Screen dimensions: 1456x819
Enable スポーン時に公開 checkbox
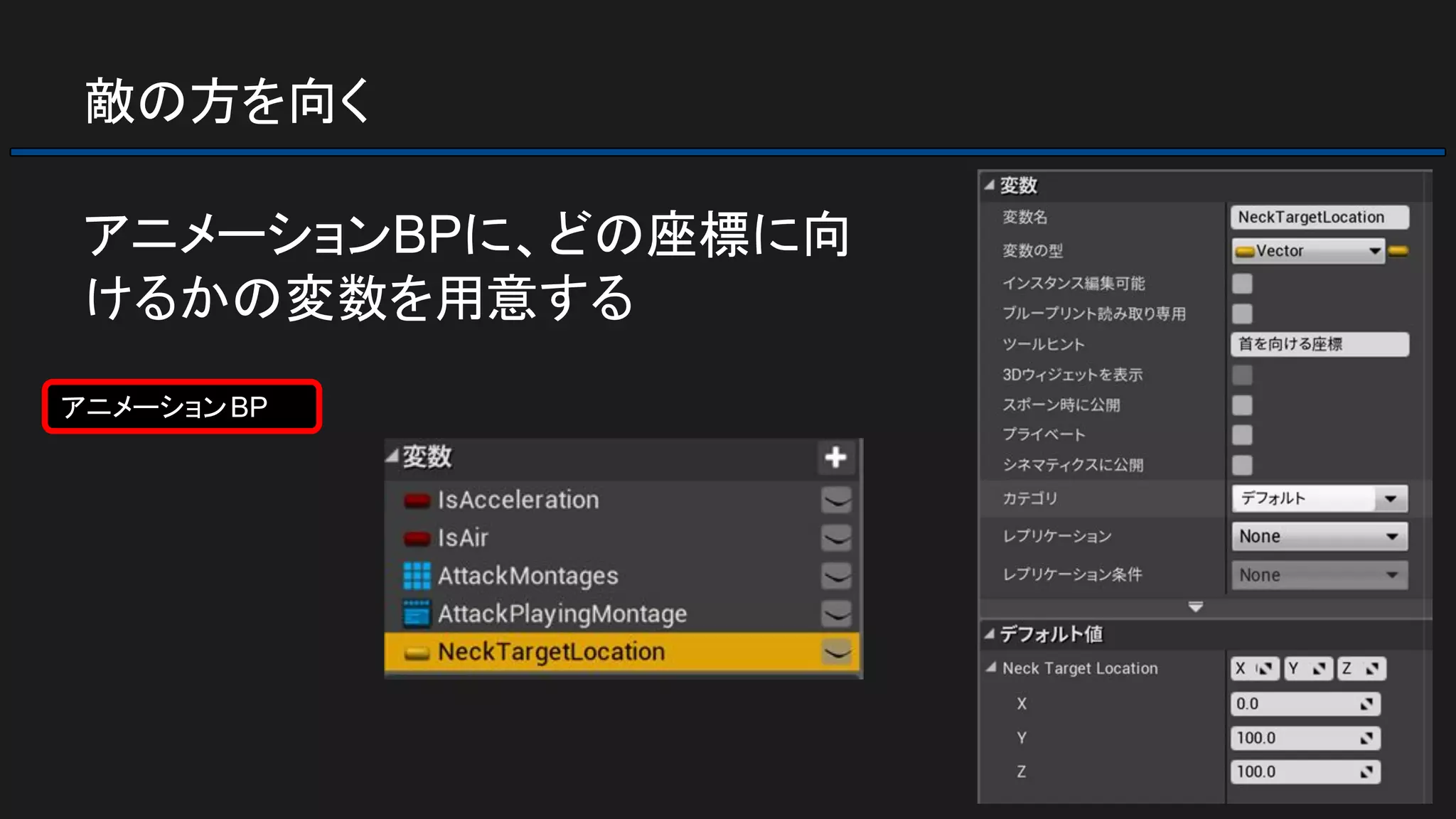pyautogui.click(x=1242, y=405)
